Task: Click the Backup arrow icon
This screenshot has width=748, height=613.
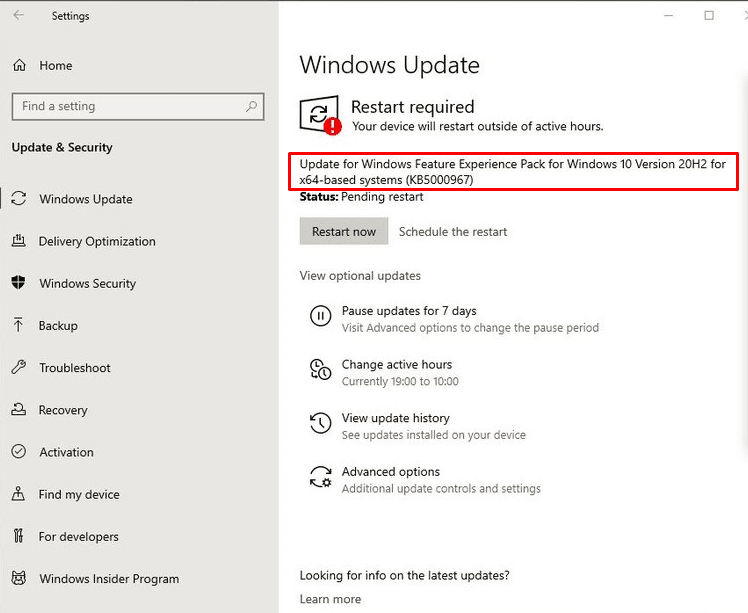Action: [18, 325]
